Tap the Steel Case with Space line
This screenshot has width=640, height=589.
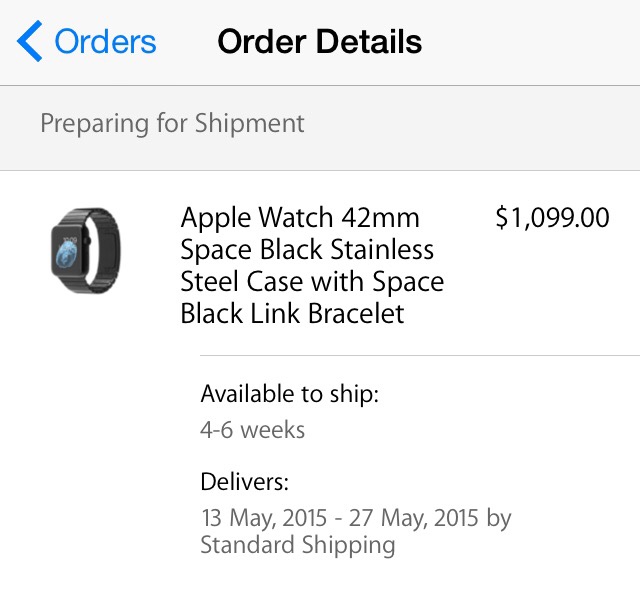pos(312,282)
